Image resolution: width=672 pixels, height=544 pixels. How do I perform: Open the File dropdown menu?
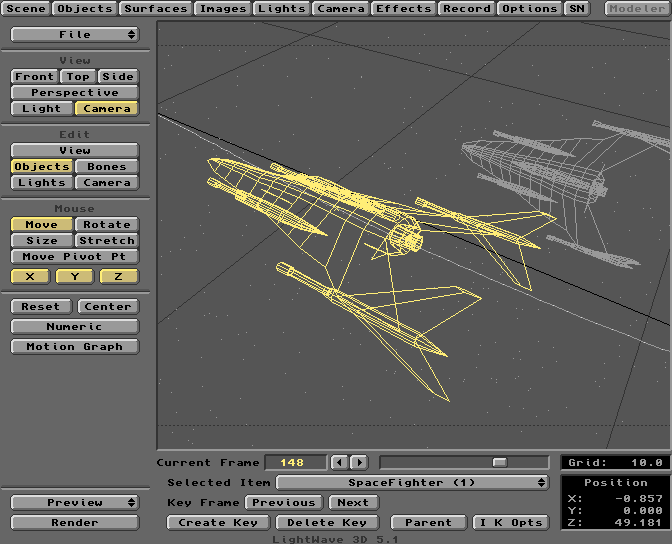coord(75,35)
